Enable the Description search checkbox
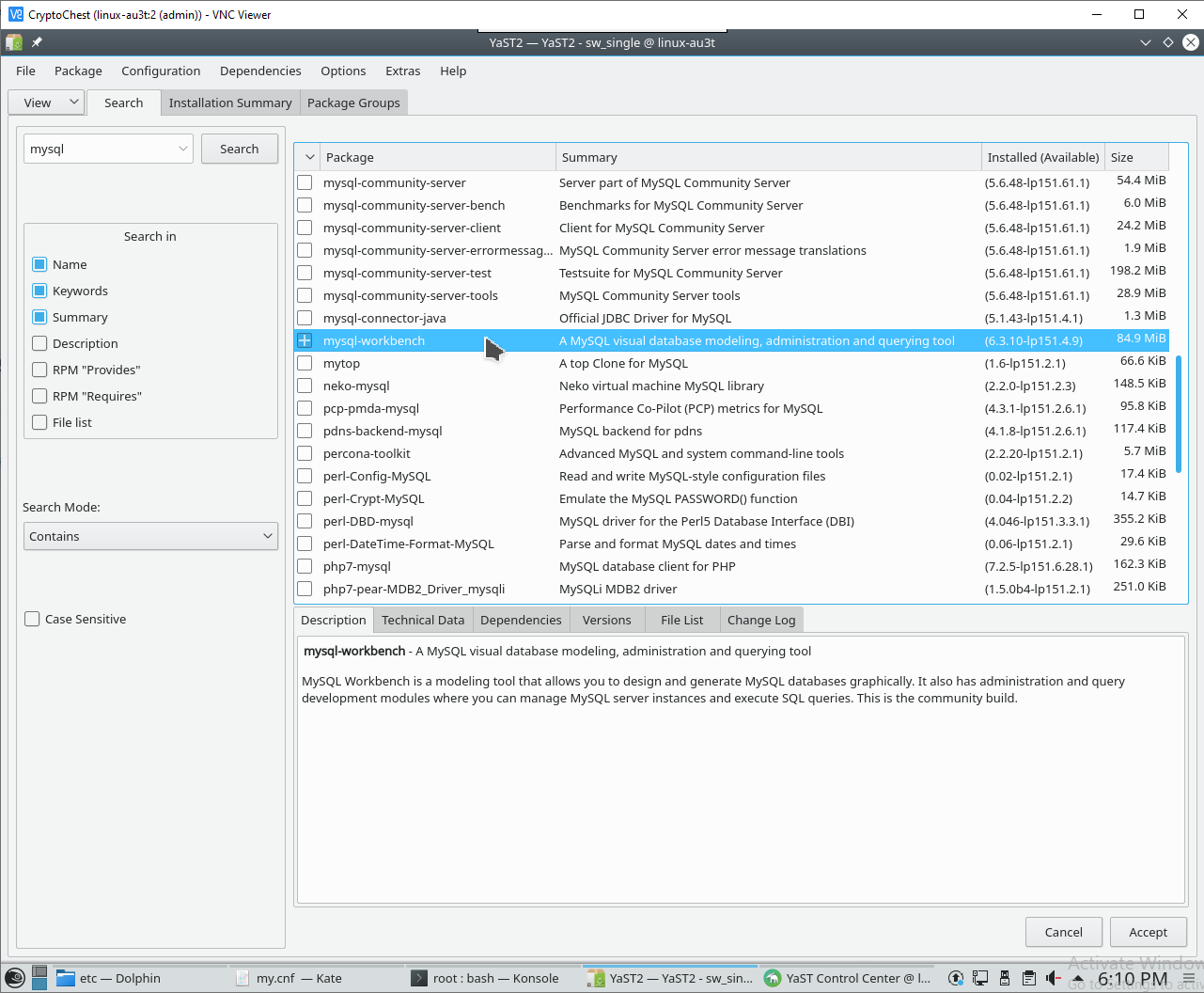 coord(39,343)
